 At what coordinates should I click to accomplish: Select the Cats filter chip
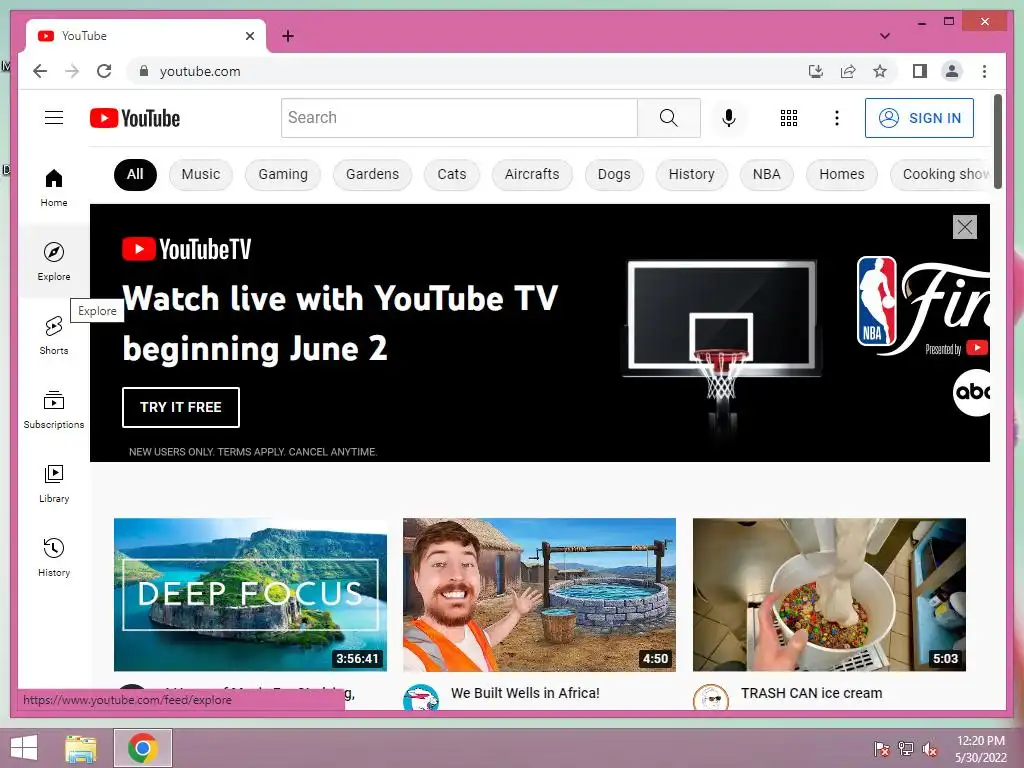[x=452, y=174]
